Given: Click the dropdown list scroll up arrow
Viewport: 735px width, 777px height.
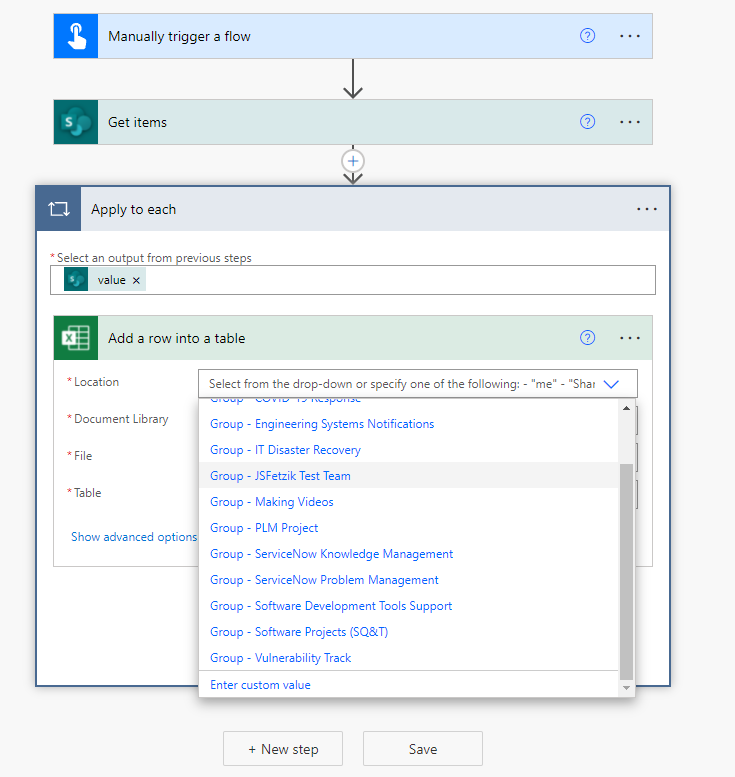Looking at the screenshot, I should pyautogui.click(x=626, y=408).
